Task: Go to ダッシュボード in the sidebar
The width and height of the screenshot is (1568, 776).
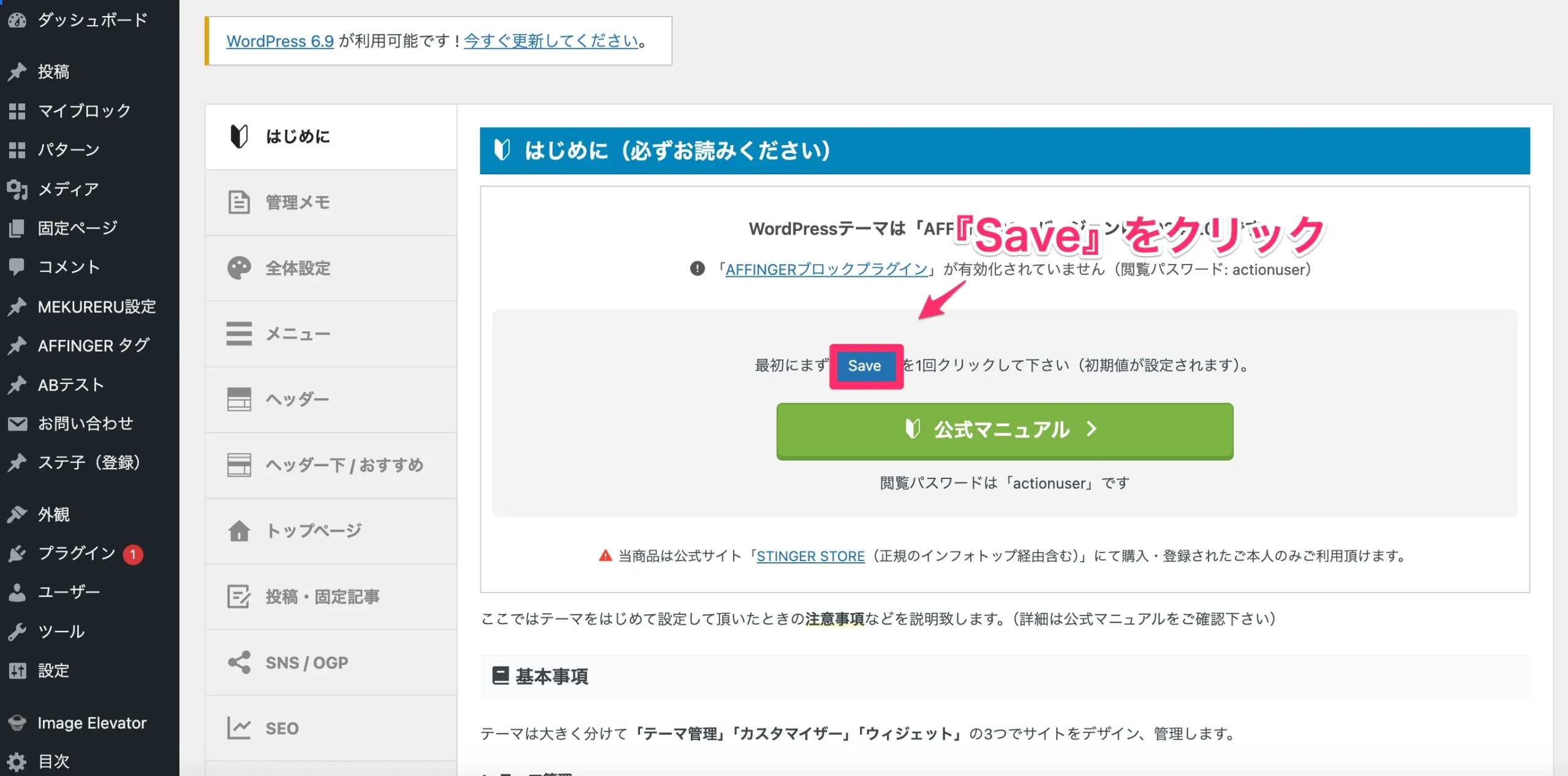Action: coord(92,20)
